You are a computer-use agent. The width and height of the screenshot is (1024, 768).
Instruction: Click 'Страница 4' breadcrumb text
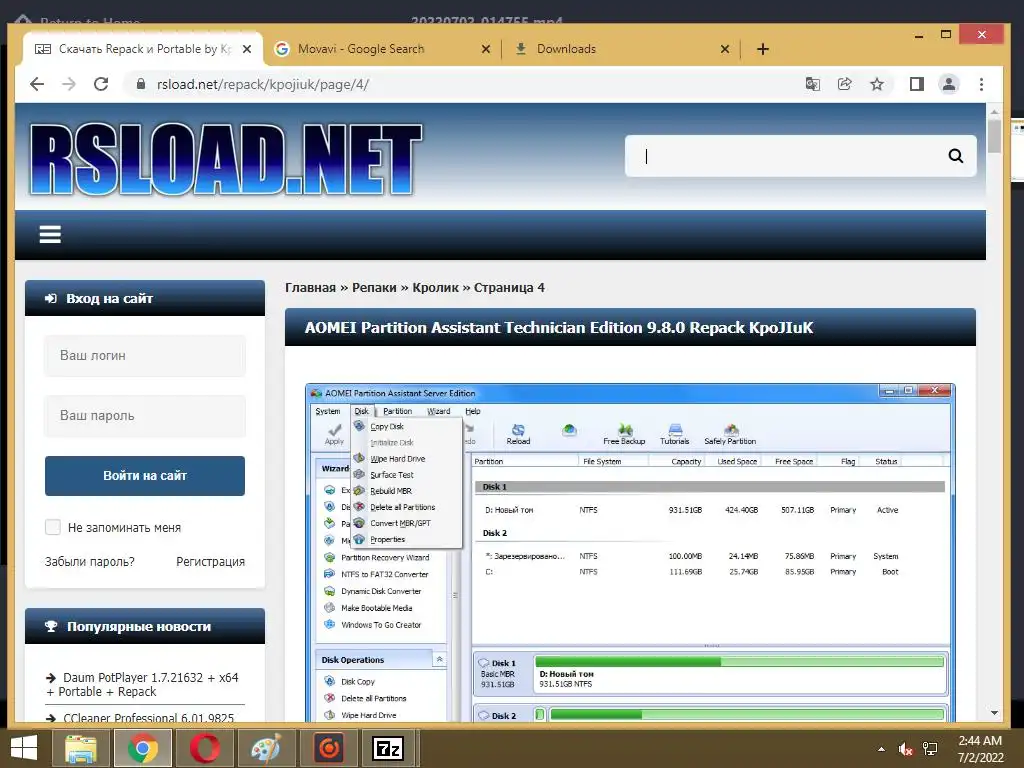(x=509, y=288)
